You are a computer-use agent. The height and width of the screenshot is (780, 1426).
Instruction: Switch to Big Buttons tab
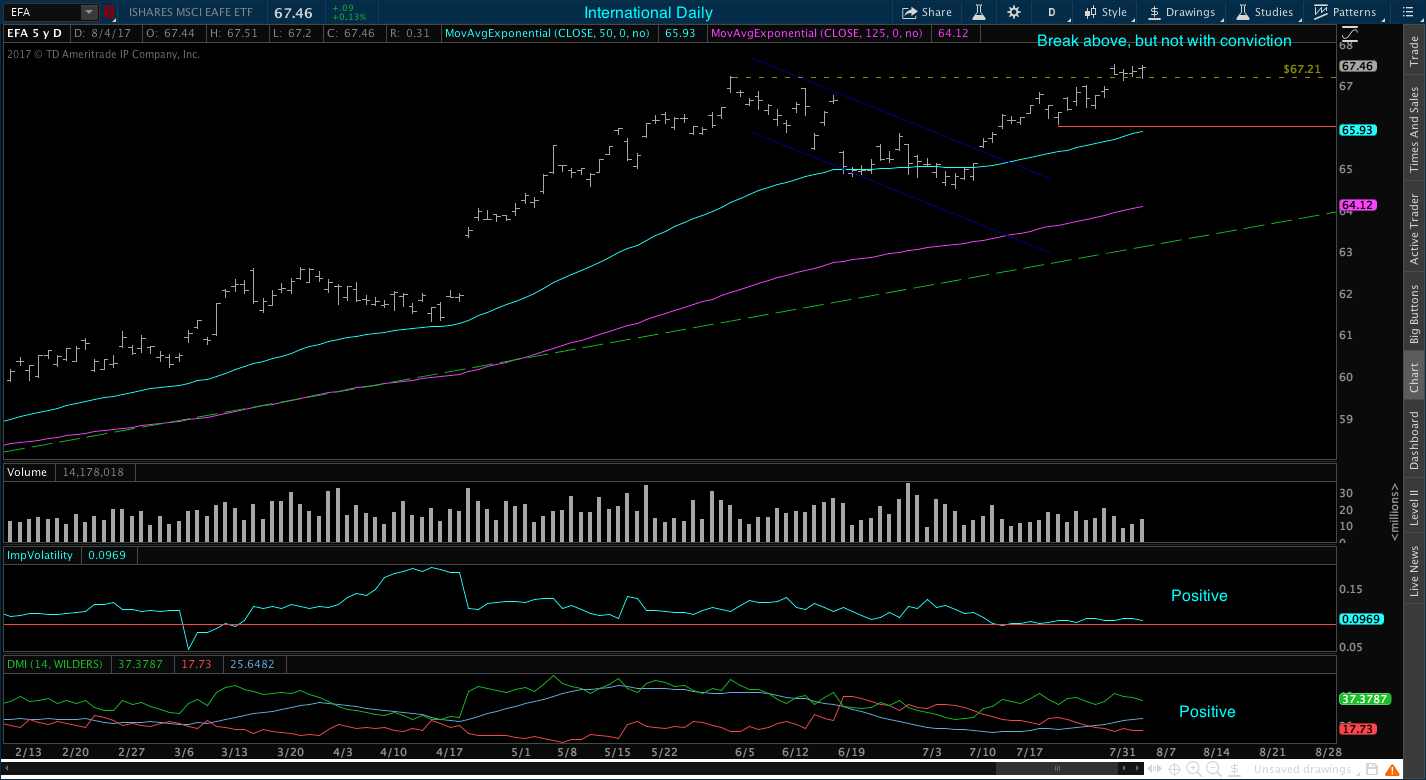(1414, 314)
